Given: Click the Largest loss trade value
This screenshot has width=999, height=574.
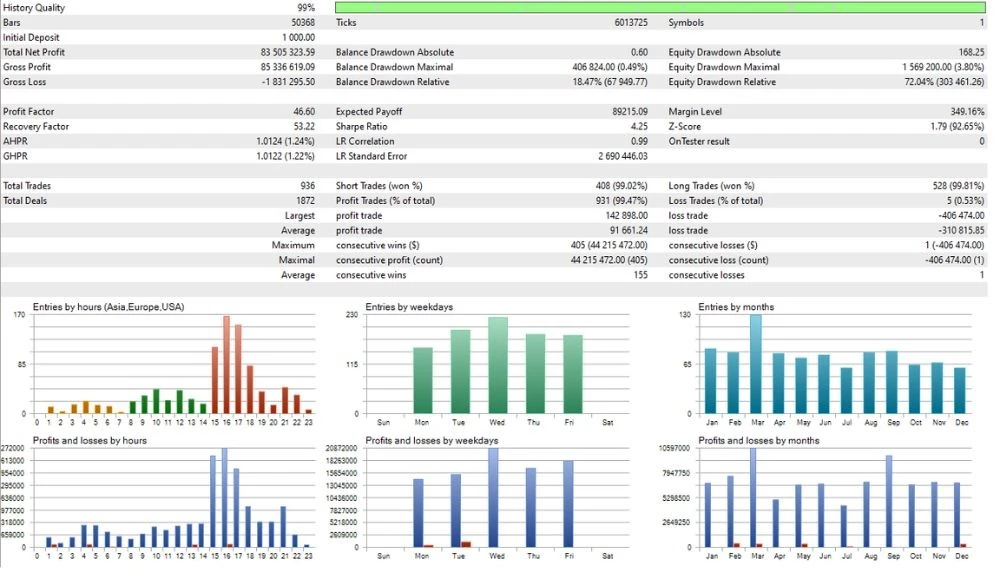Looking at the screenshot, I should pyautogui.click(x=961, y=215).
